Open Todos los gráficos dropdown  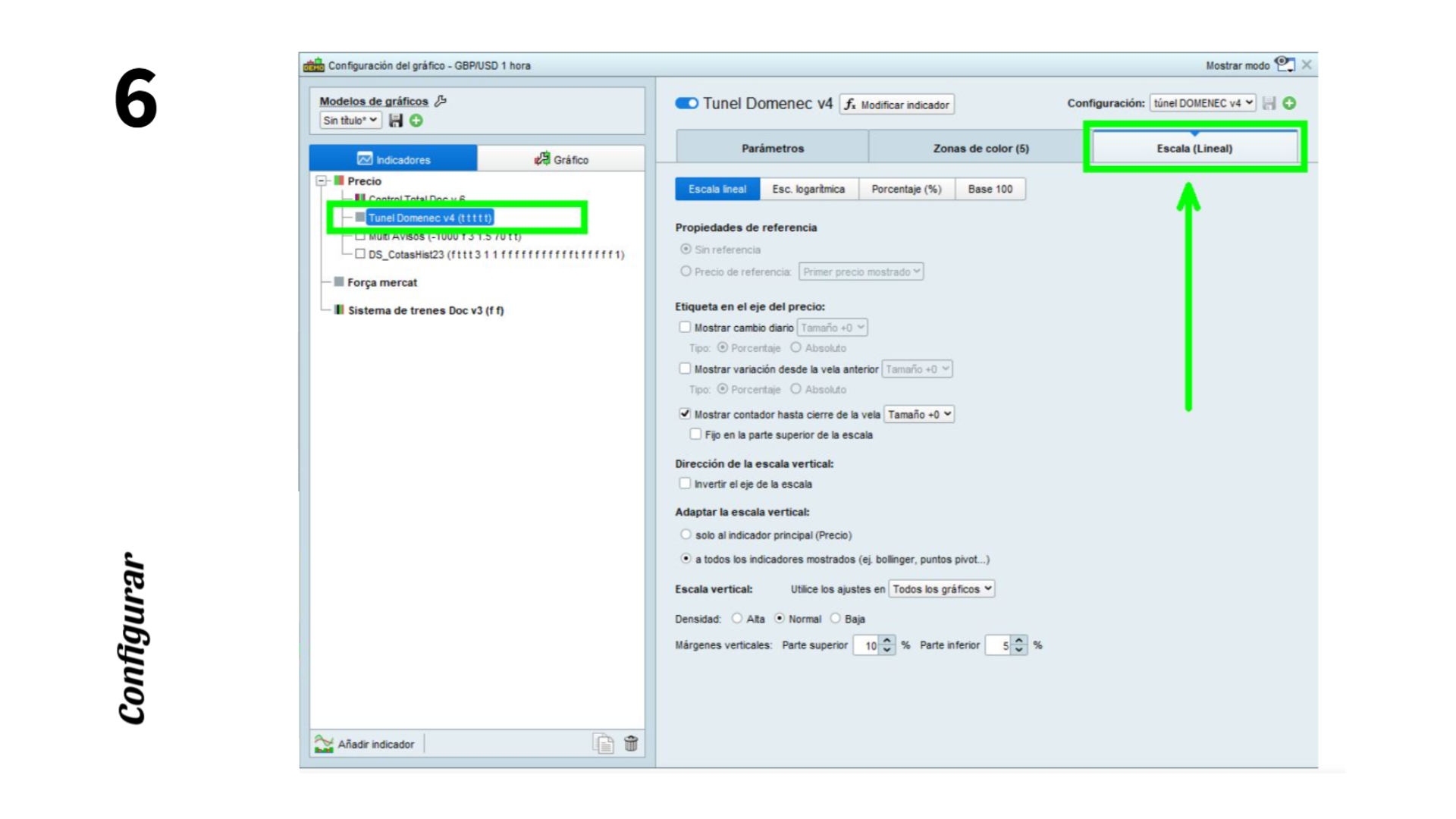tap(941, 589)
